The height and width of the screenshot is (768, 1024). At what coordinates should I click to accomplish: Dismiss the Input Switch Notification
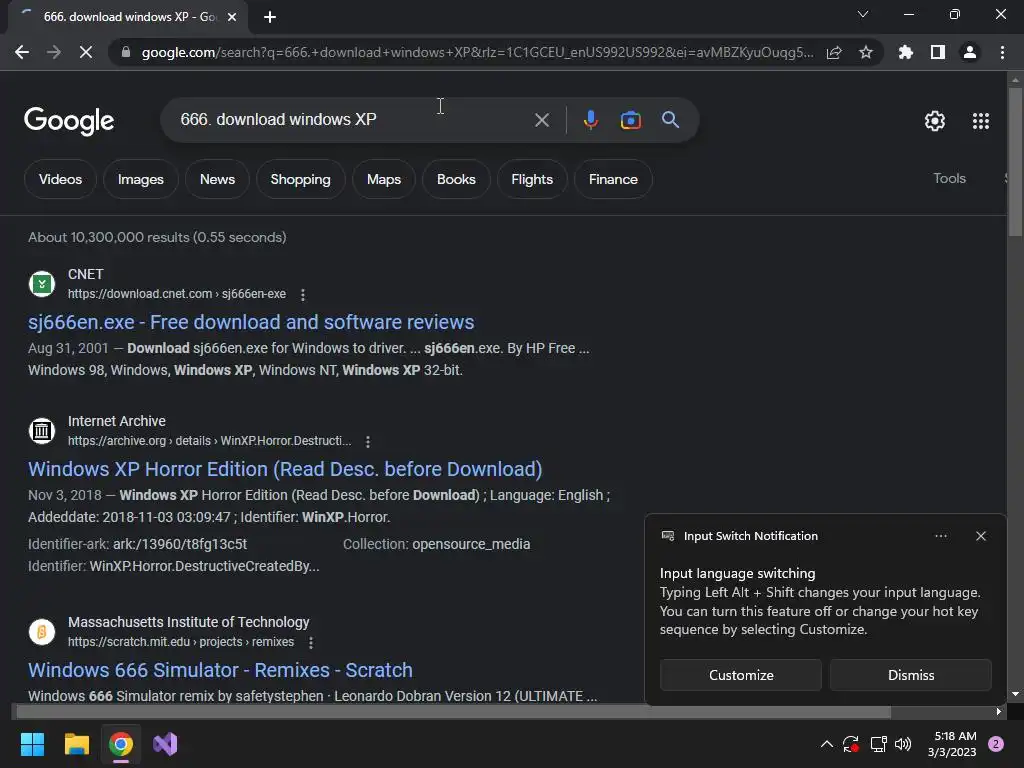pos(910,675)
